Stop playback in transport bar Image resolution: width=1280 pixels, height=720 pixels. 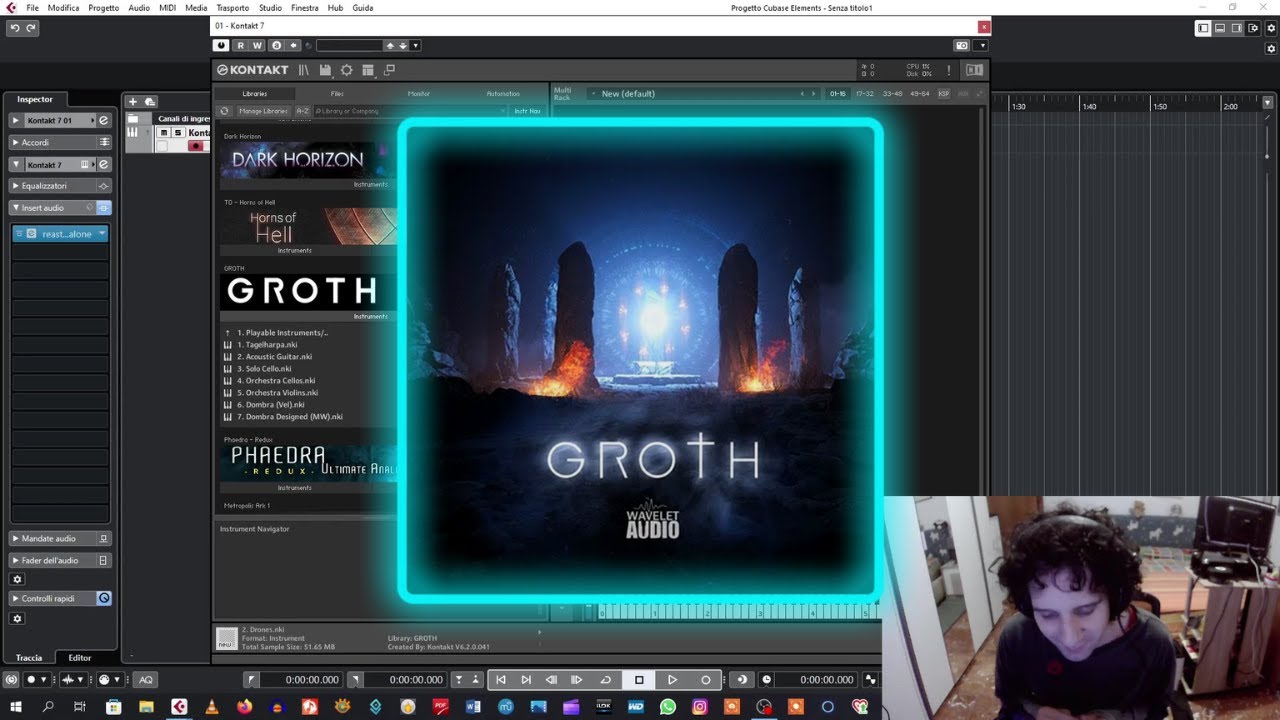click(x=639, y=680)
